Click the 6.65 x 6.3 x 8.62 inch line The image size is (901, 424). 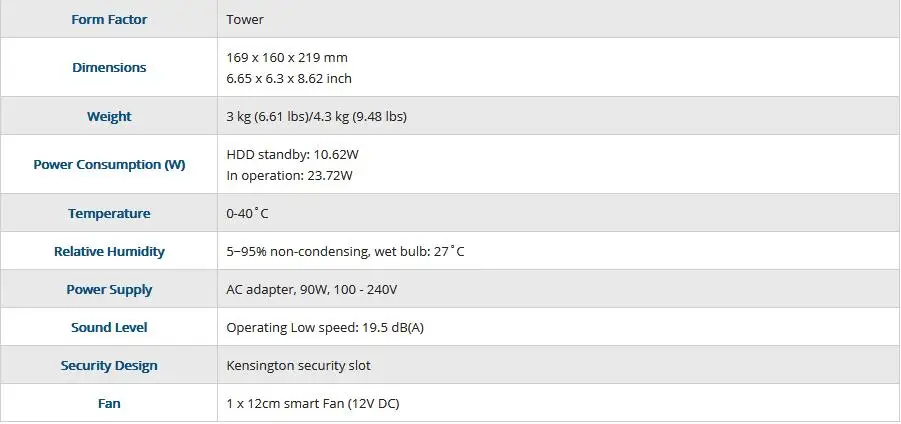tap(289, 78)
